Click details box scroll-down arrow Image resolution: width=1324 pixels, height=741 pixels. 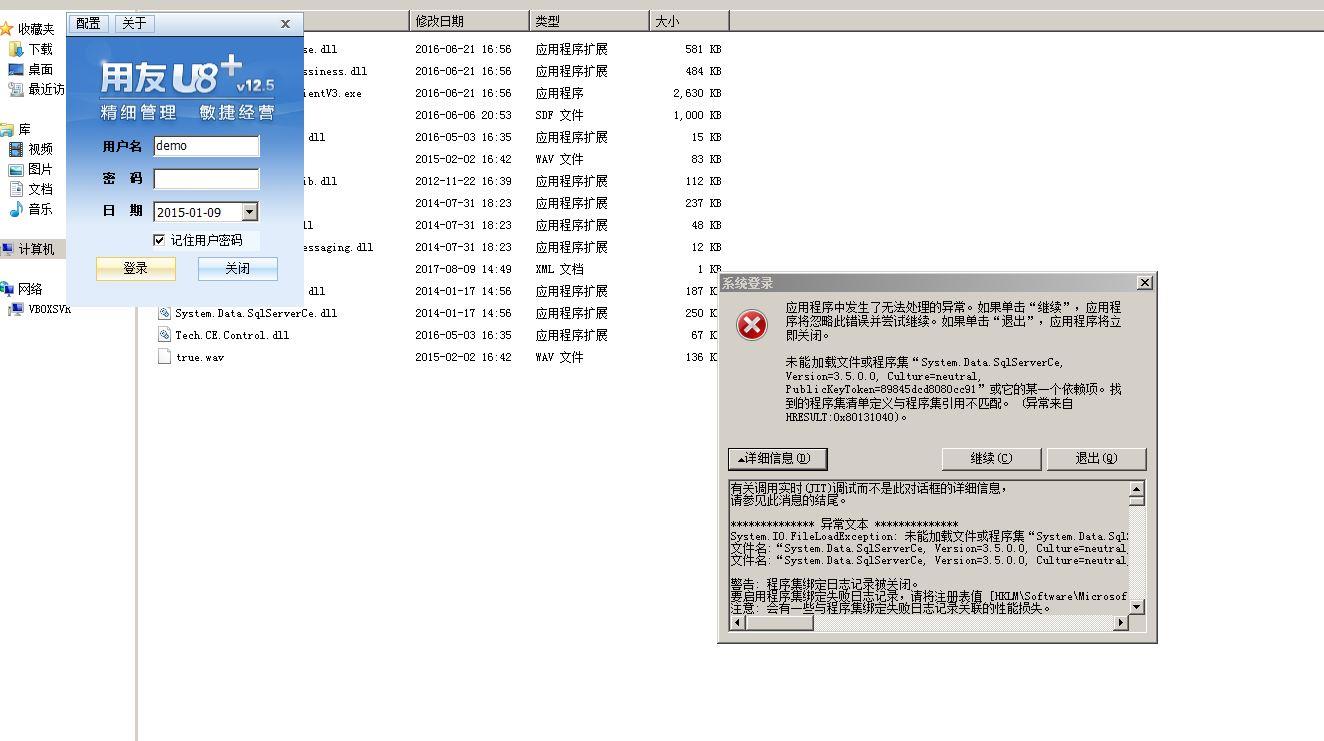tap(1137, 607)
